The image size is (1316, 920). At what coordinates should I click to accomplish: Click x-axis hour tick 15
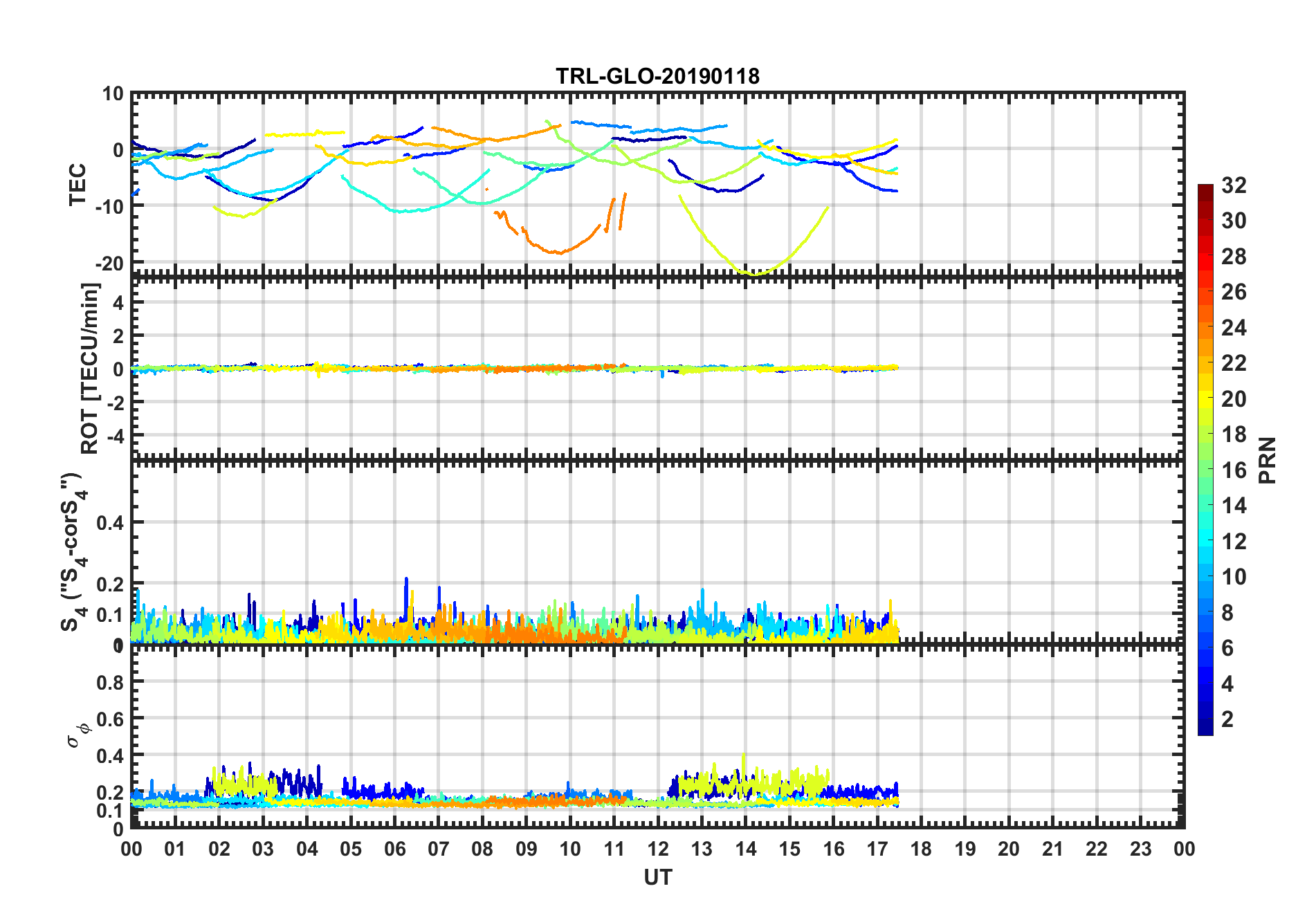(789, 849)
